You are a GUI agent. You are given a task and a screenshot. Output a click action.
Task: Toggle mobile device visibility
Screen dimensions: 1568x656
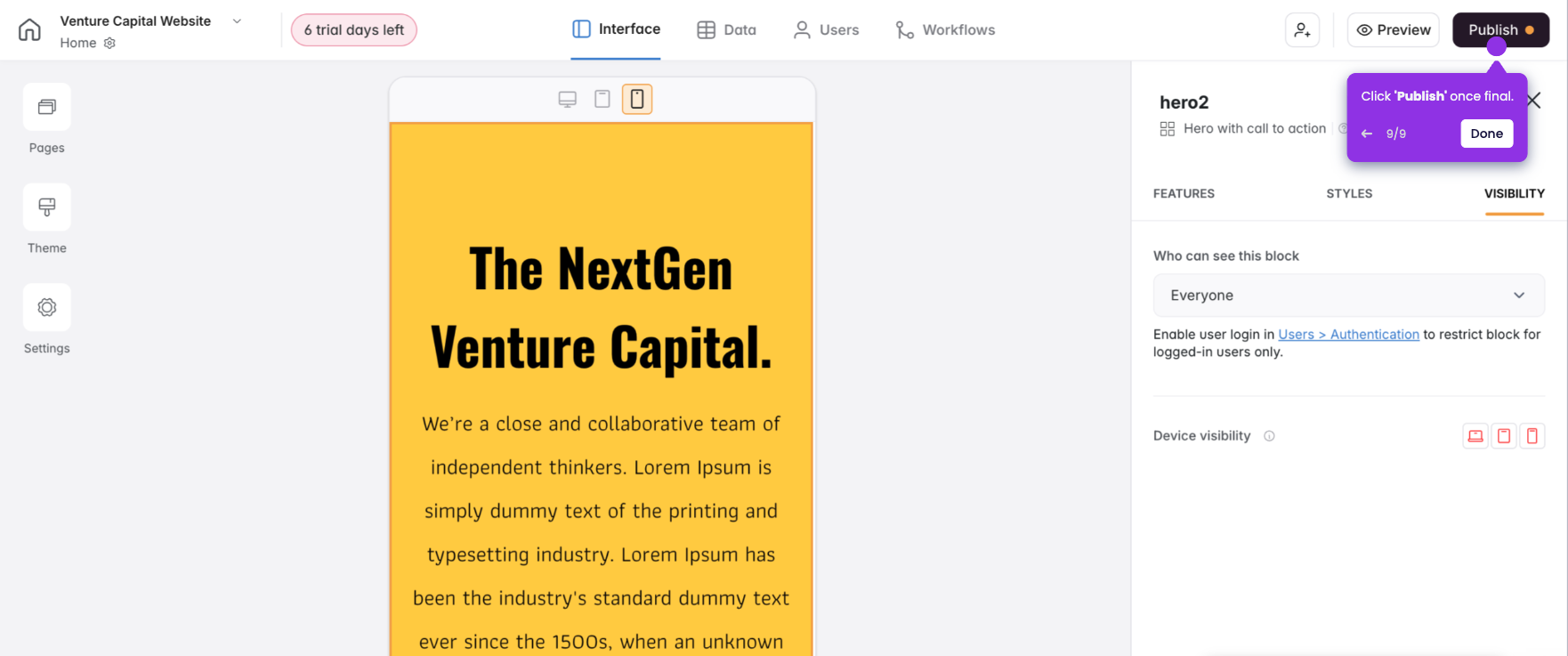(x=1532, y=436)
